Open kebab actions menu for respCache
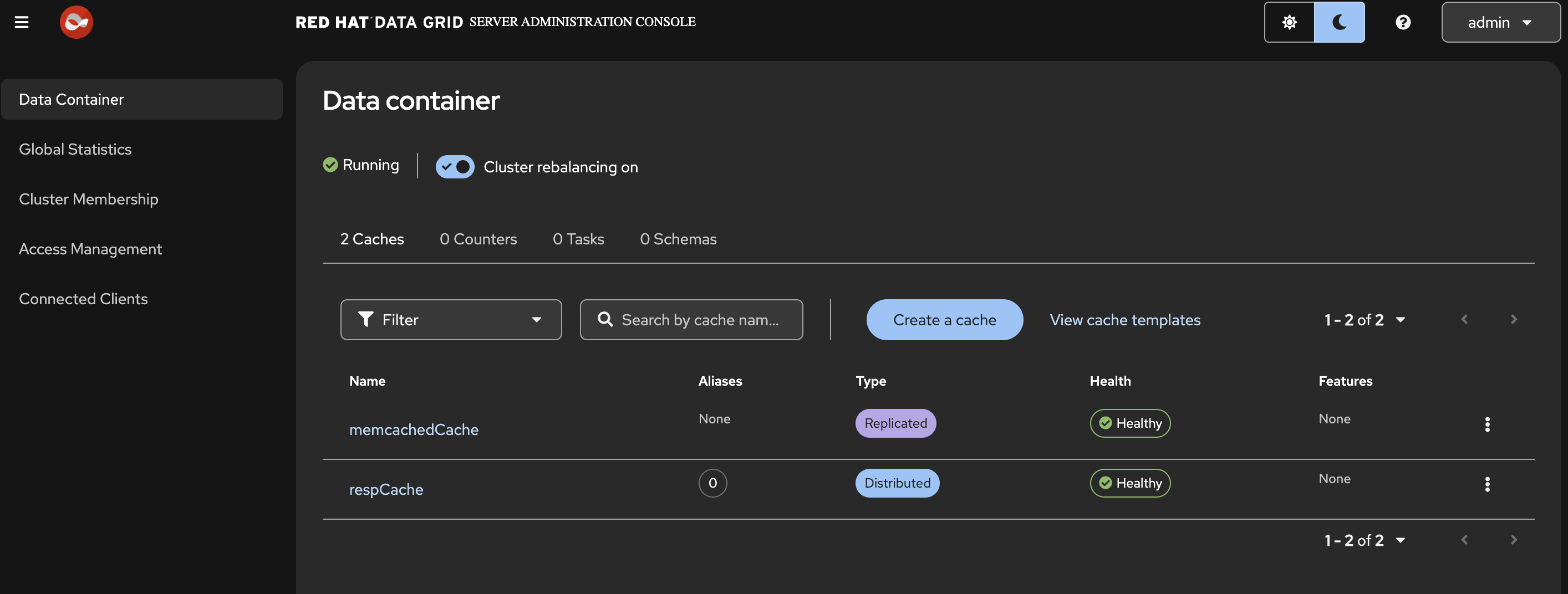 (x=1487, y=484)
